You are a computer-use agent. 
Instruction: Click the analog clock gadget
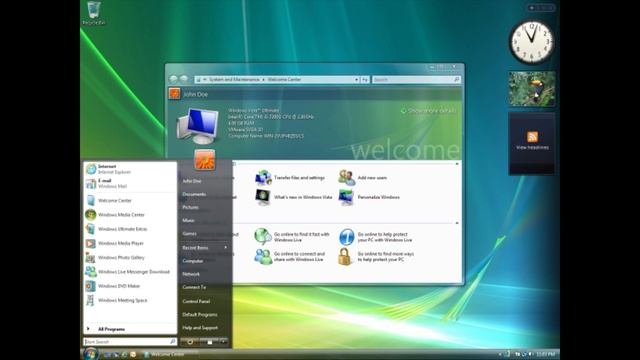531,42
